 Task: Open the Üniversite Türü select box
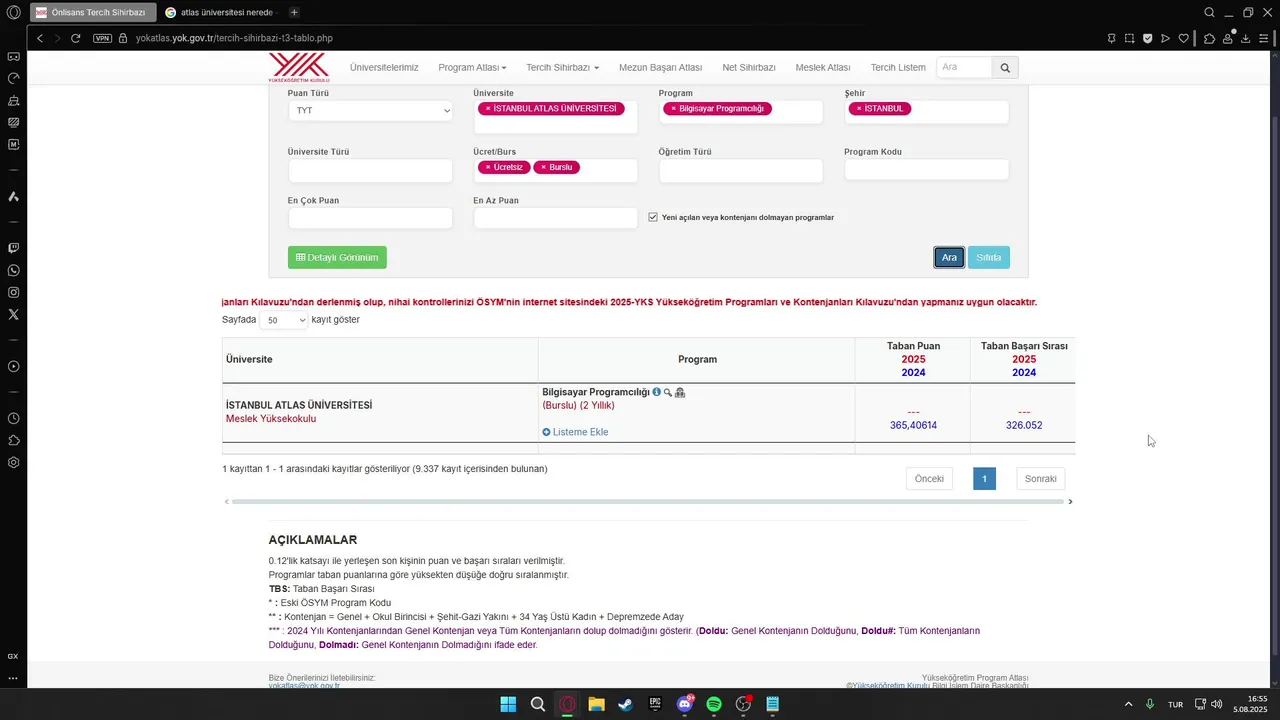tap(371, 171)
